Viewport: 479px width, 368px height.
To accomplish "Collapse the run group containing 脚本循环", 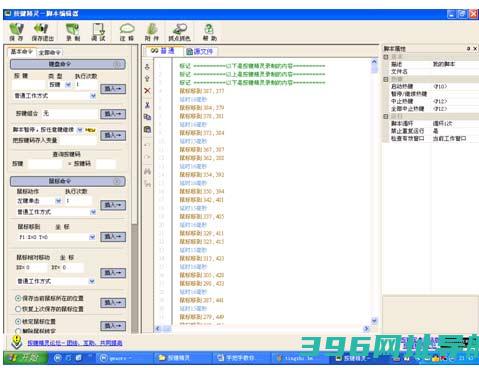I will [x=386, y=116].
